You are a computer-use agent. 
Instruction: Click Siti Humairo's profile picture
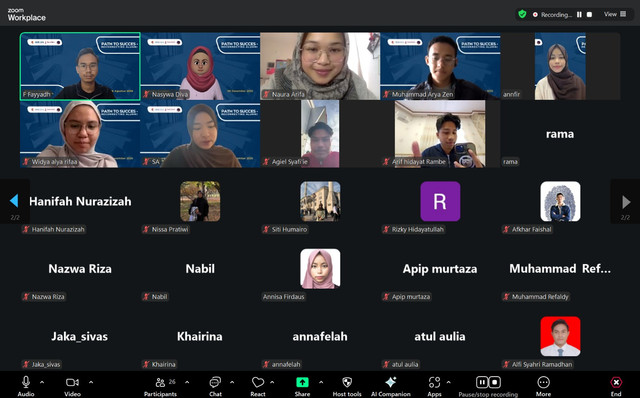[x=320, y=201]
